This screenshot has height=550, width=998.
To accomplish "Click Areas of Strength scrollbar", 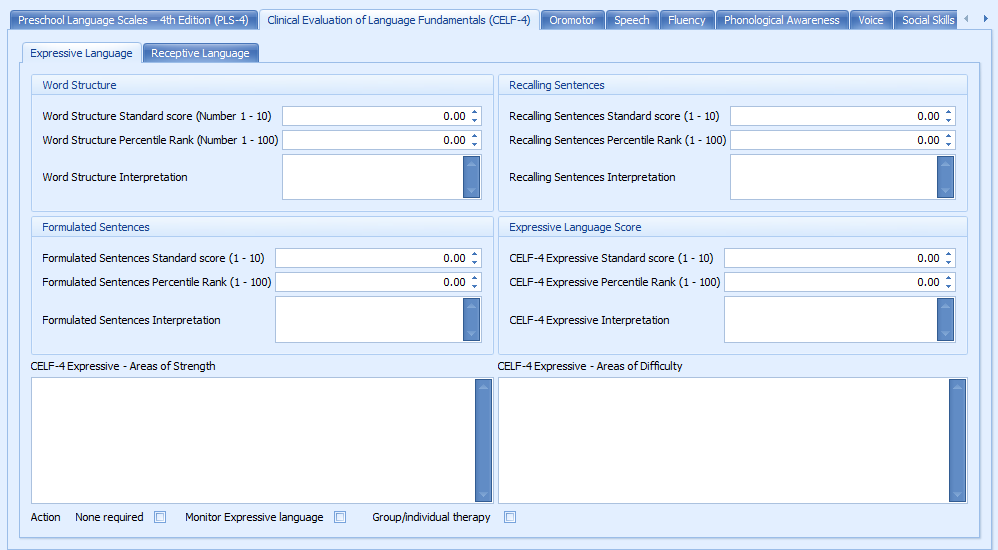I will 483,441.
